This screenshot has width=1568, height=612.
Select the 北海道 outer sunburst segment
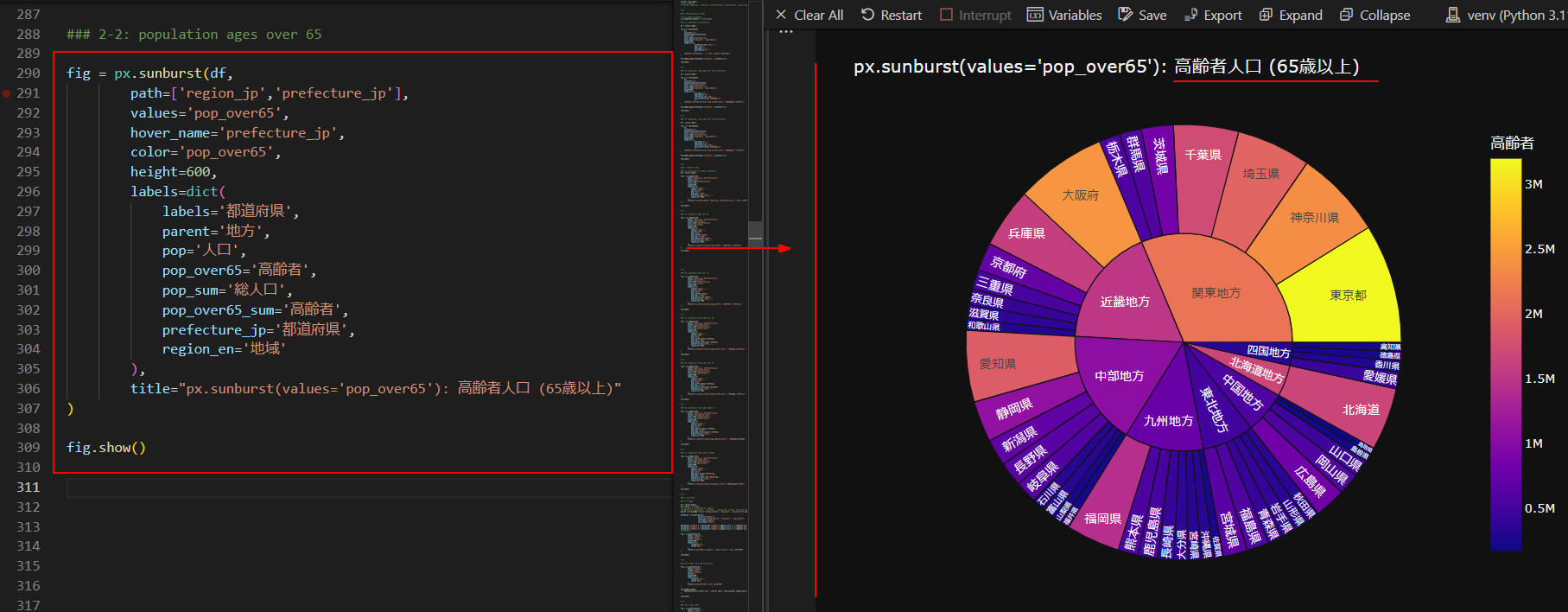(x=1361, y=410)
